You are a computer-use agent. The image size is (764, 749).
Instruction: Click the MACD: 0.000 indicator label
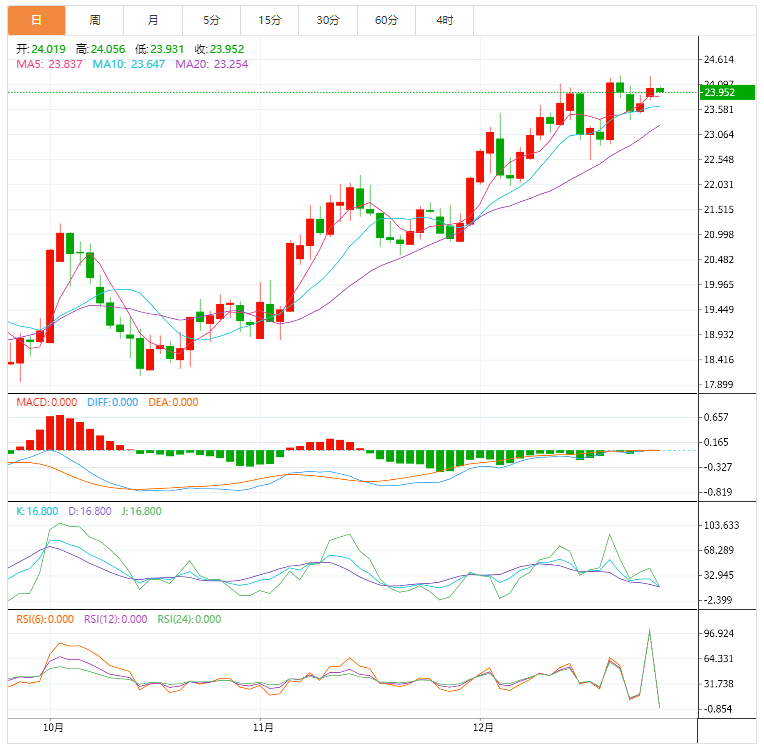point(46,402)
